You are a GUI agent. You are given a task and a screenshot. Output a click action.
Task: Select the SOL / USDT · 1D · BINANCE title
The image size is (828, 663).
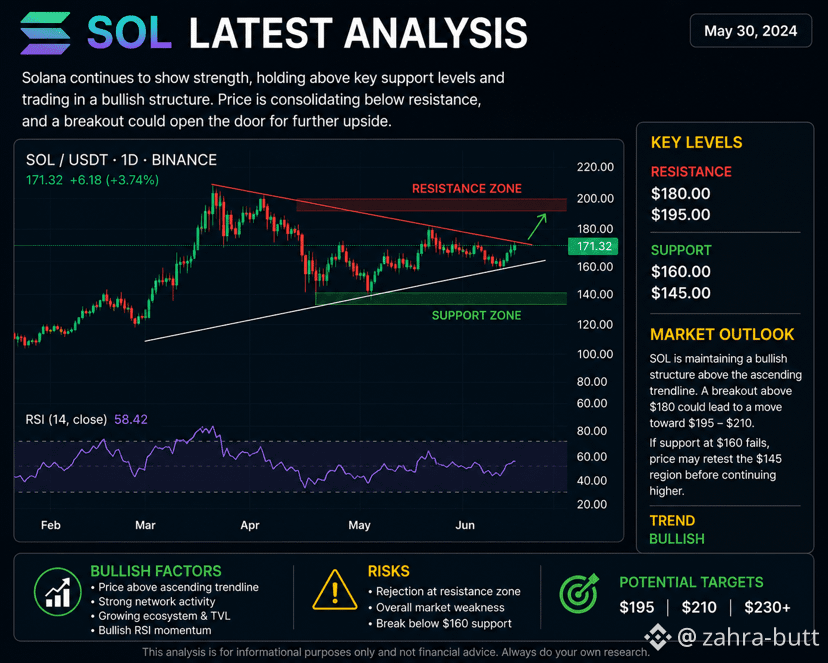pos(121,160)
